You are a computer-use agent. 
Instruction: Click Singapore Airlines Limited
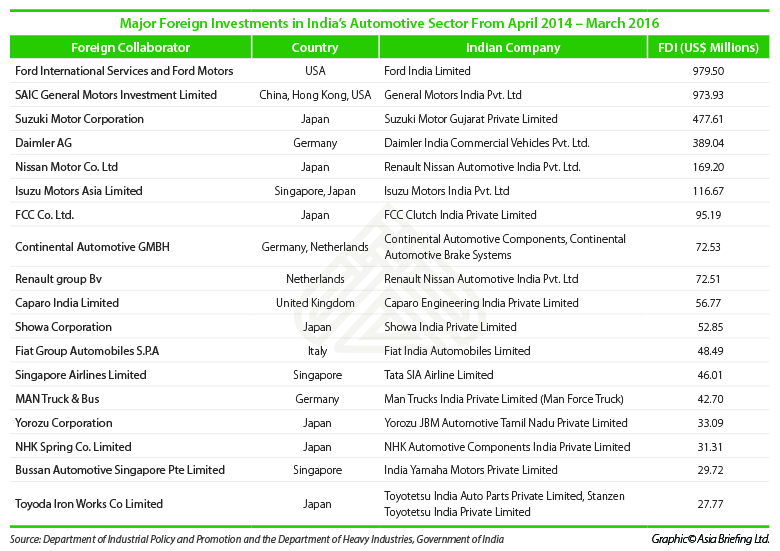81,375
